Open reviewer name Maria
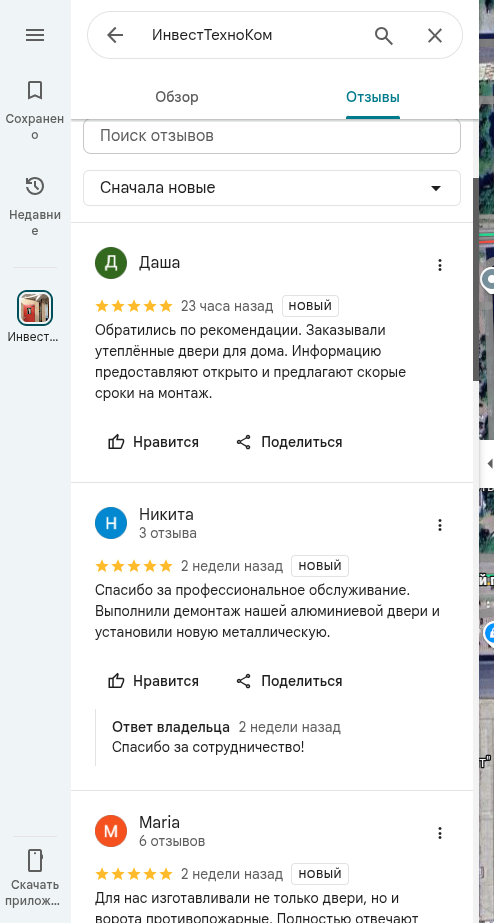 [160, 822]
